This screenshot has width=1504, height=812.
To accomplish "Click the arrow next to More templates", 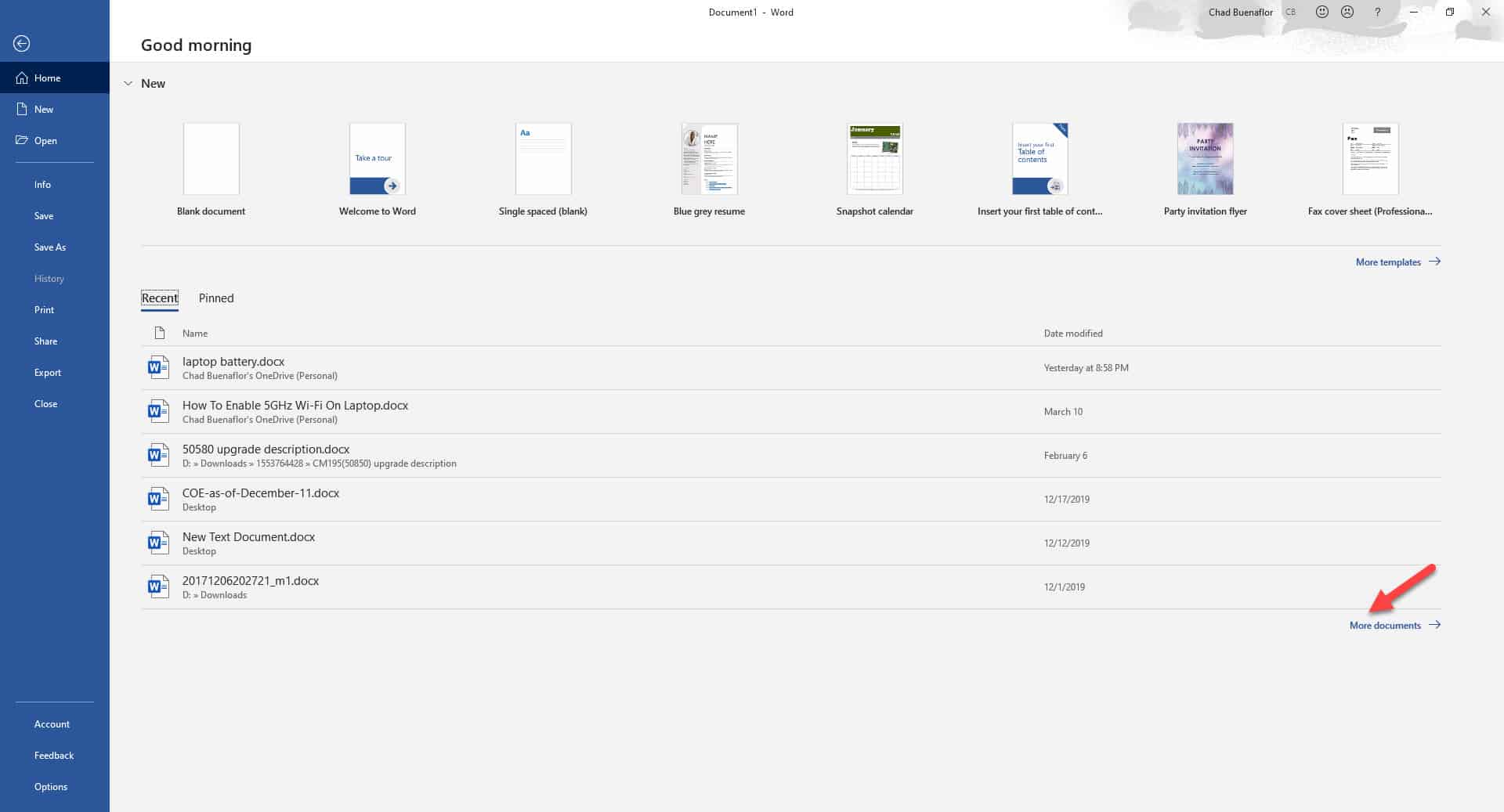I will click(x=1434, y=262).
